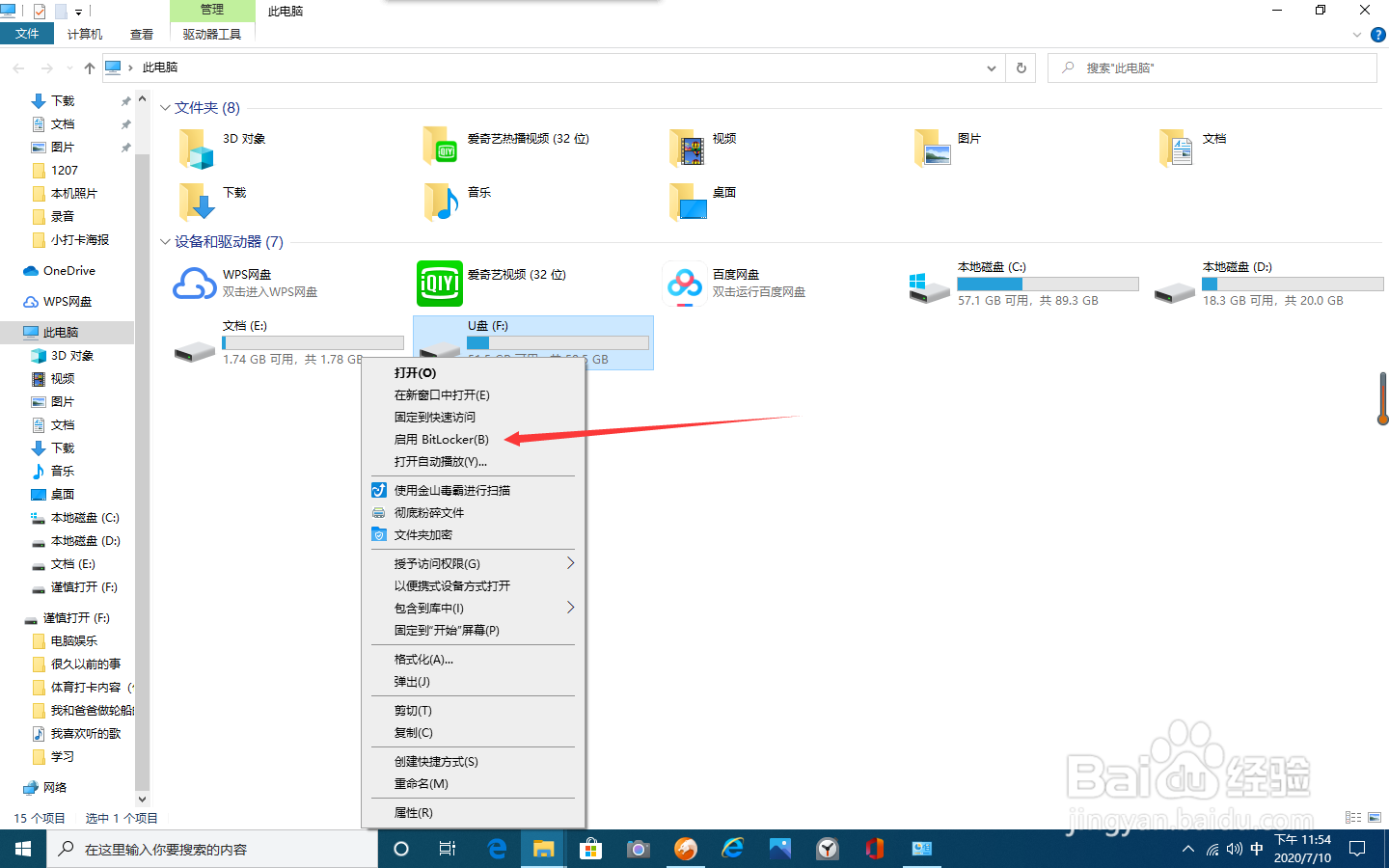Select the 文档 (E:) drive icon

coord(194,352)
